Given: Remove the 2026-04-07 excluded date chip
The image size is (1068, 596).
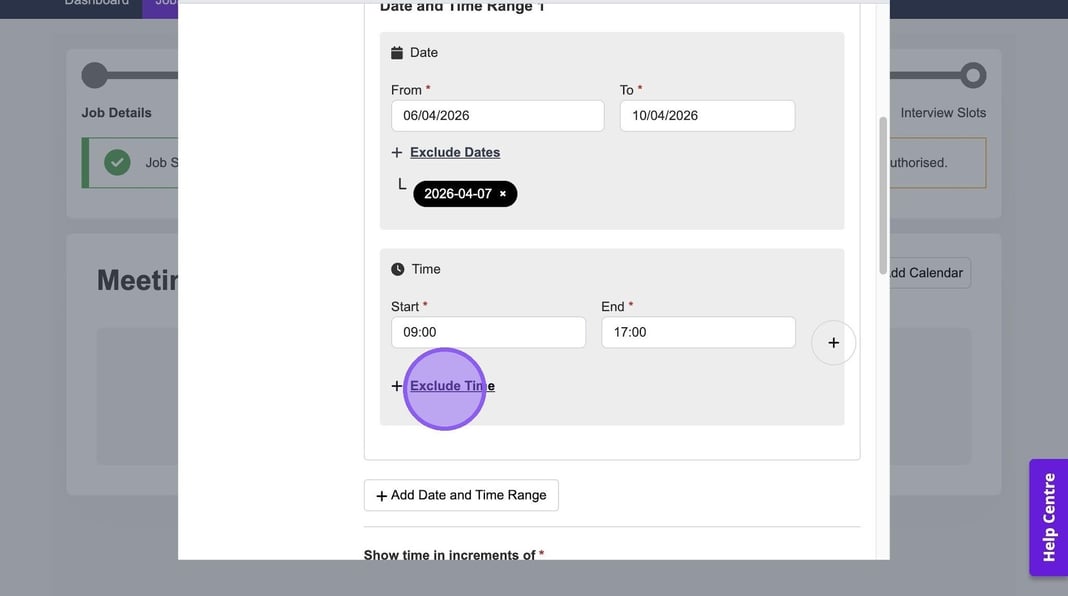Looking at the screenshot, I should click(x=503, y=194).
